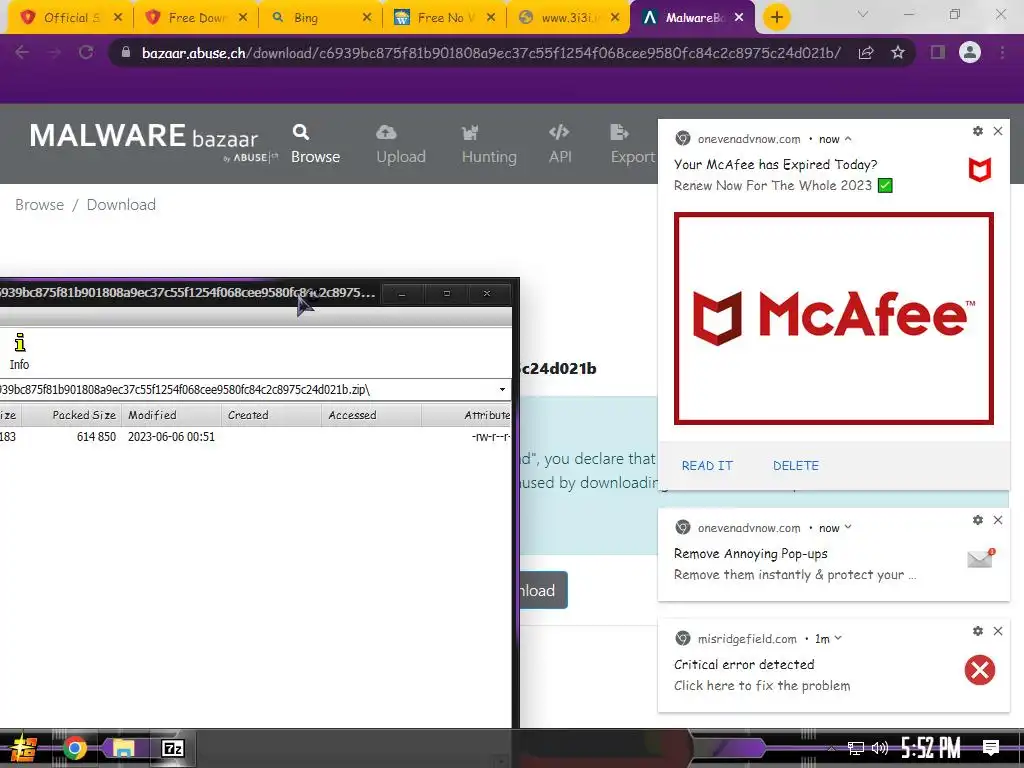Close the Remove Annoying Pop-ups notification
The height and width of the screenshot is (768, 1024).
point(998,520)
